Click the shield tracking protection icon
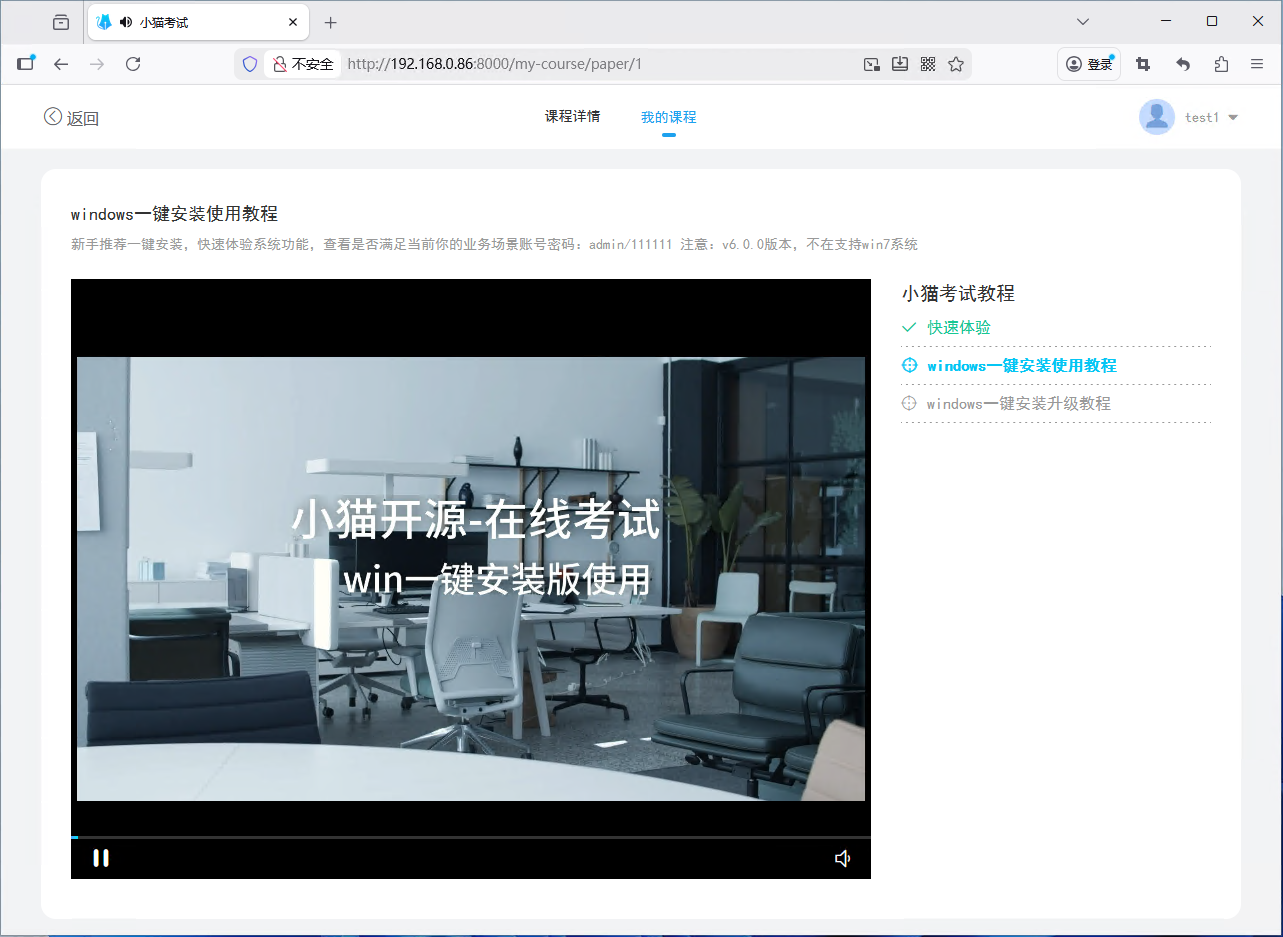The image size is (1283, 937). coord(251,64)
